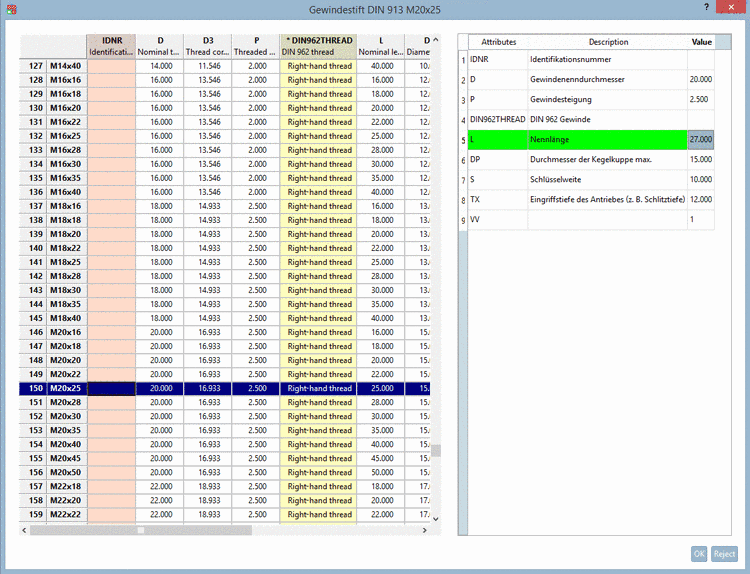Select the IDNR column header
The height and width of the screenshot is (574, 750).
click(111, 46)
